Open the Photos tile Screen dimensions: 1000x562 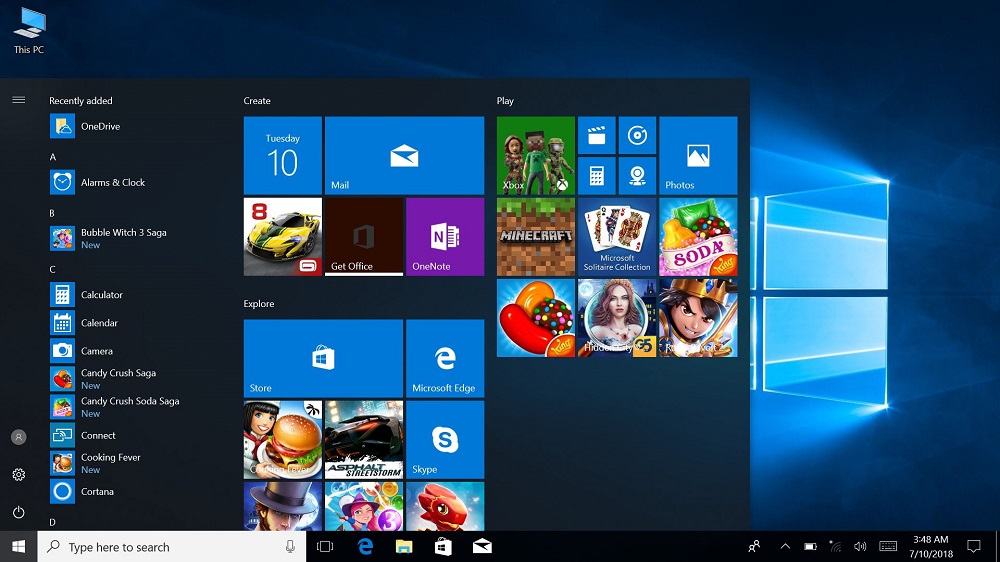tap(698, 155)
